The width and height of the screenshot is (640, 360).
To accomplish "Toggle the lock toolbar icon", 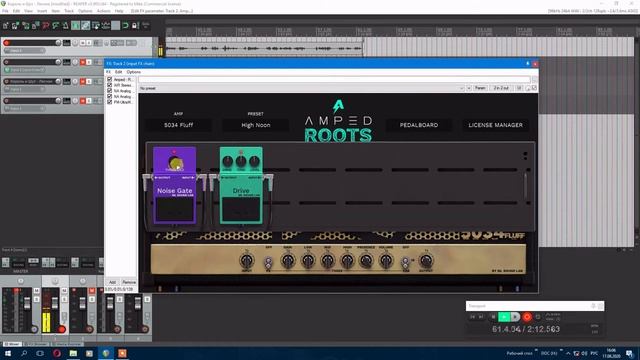I will click(x=136, y=26).
